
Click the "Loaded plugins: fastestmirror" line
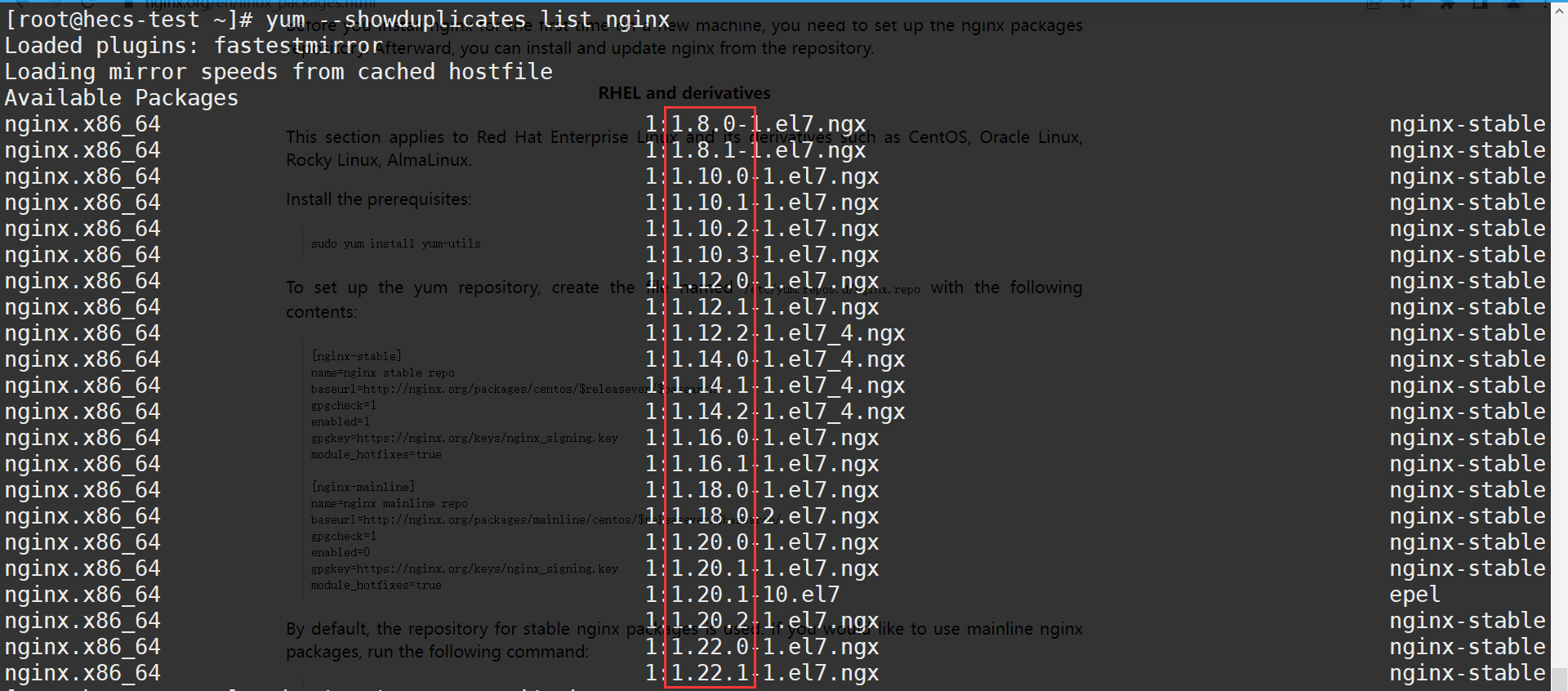tap(194, 46)
